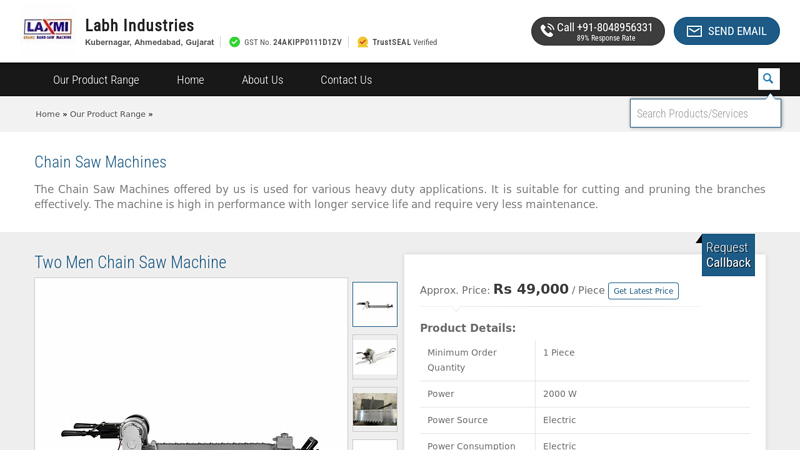Open the About Us page
This screenshot has width=800, height=450.
pyautogui.click(x=262, y=80)
